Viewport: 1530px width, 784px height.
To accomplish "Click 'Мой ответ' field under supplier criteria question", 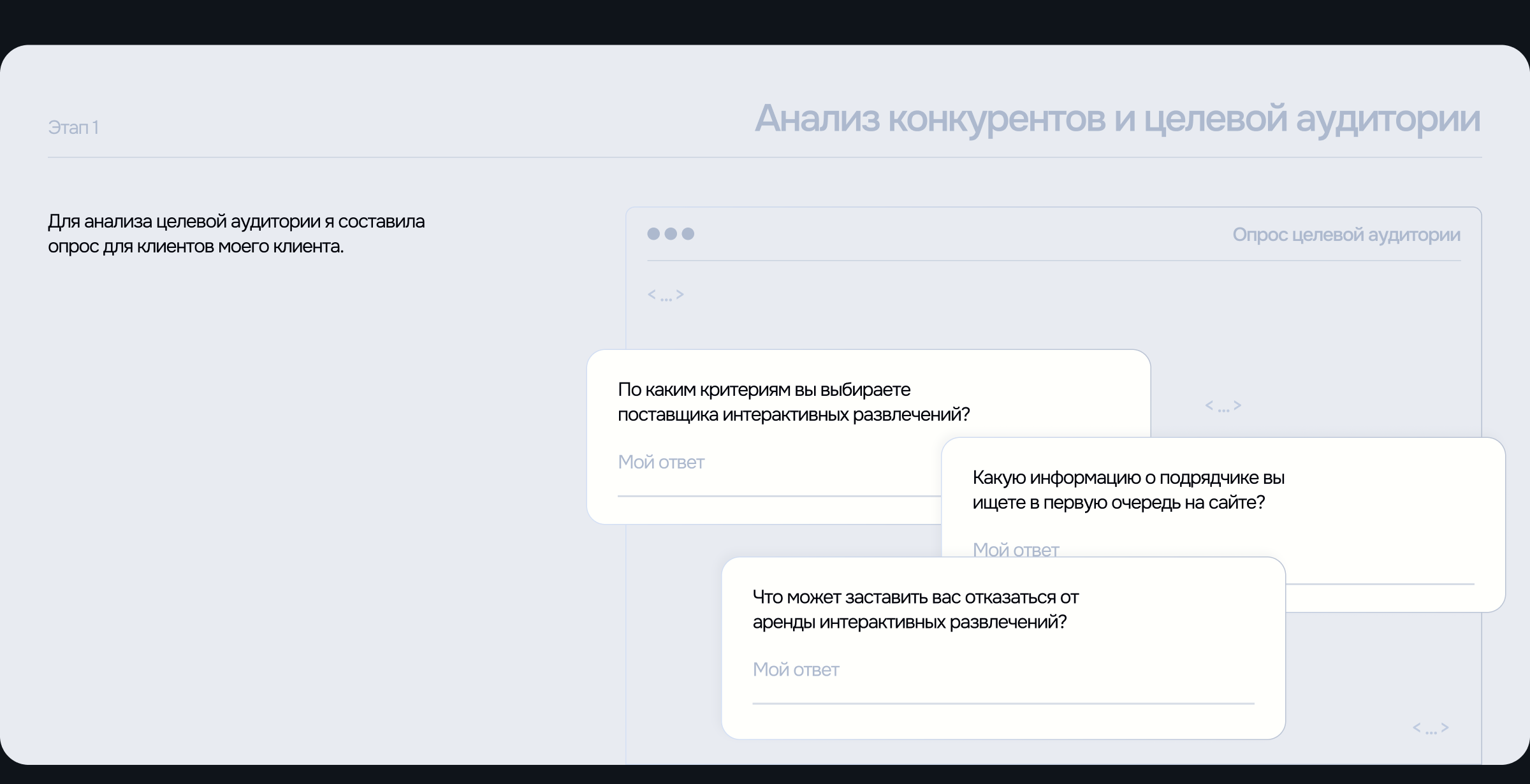I will (x=661, y=462).
